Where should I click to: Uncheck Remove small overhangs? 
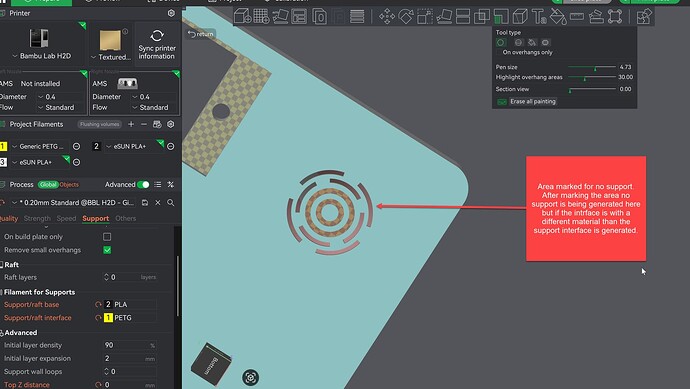coord(107,250)
